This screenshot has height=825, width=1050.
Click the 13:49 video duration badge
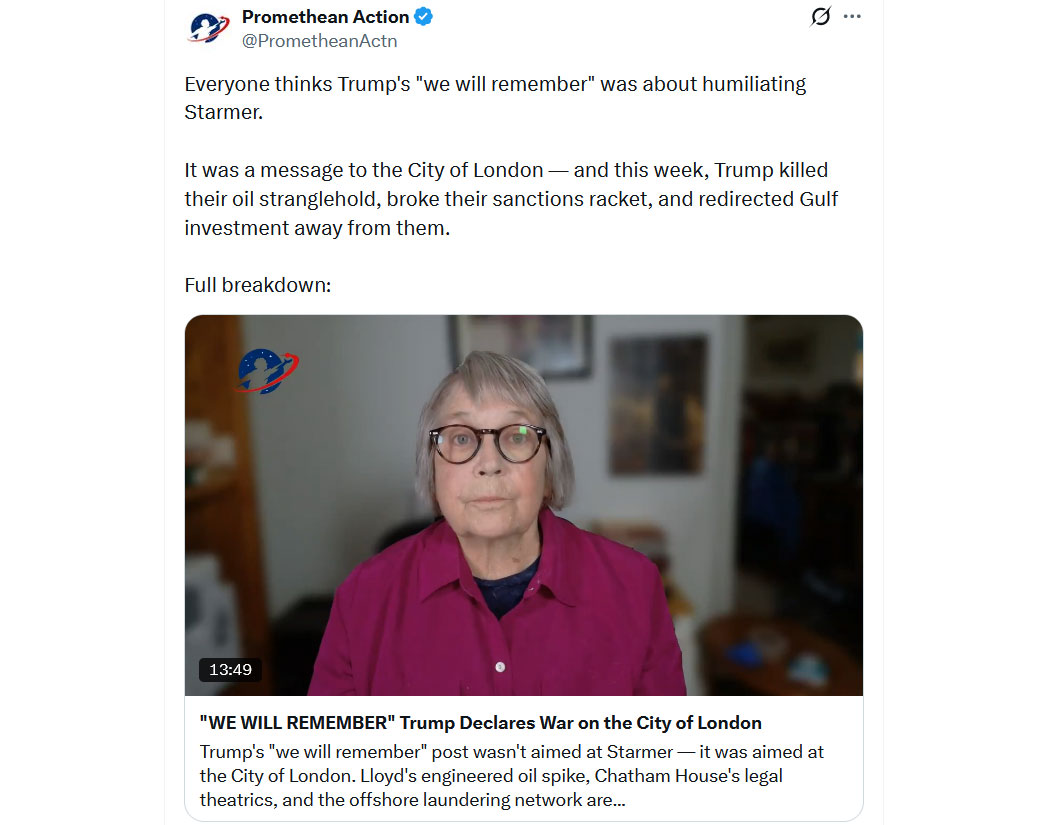click(x=230, y=670)
